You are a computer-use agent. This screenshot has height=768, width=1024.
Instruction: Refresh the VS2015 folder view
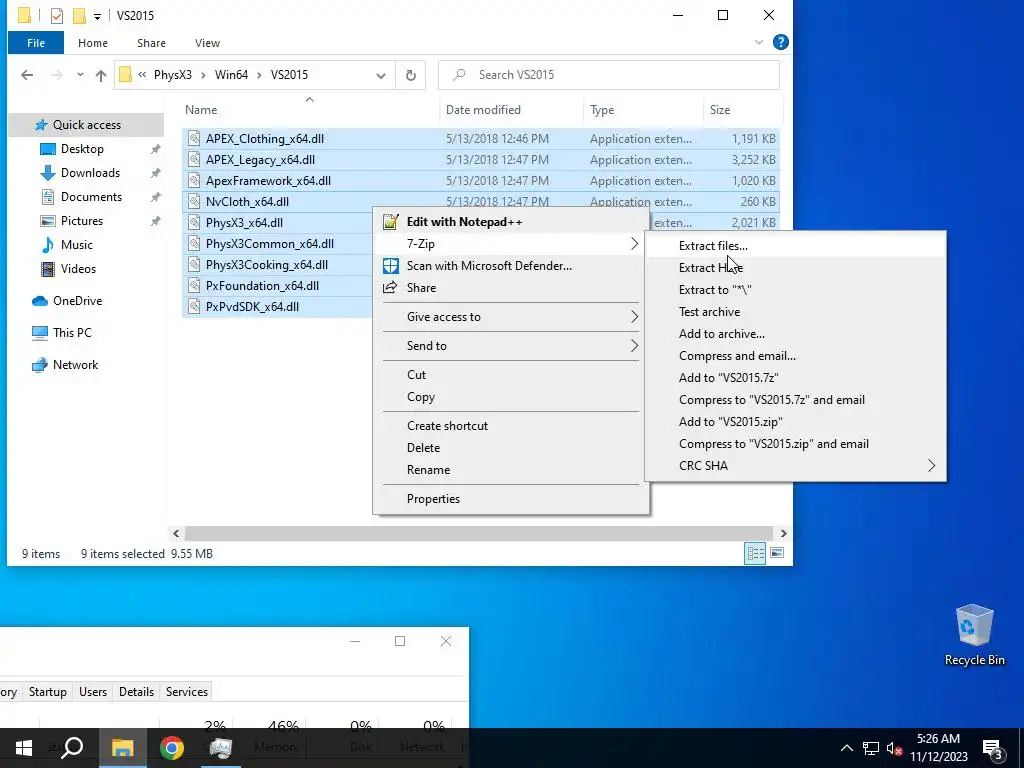pyautogui.click(x=411, y=75)
